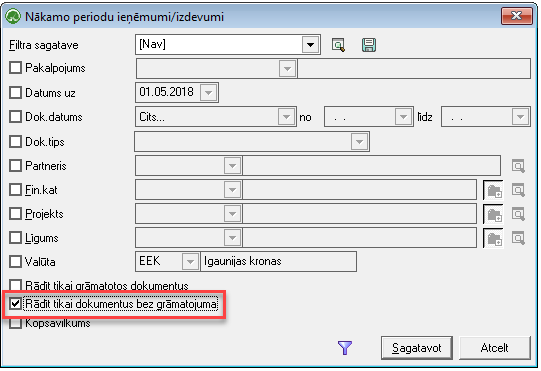Click the green application icon in title bar
The image size is (541, 371).
(13, 16)
